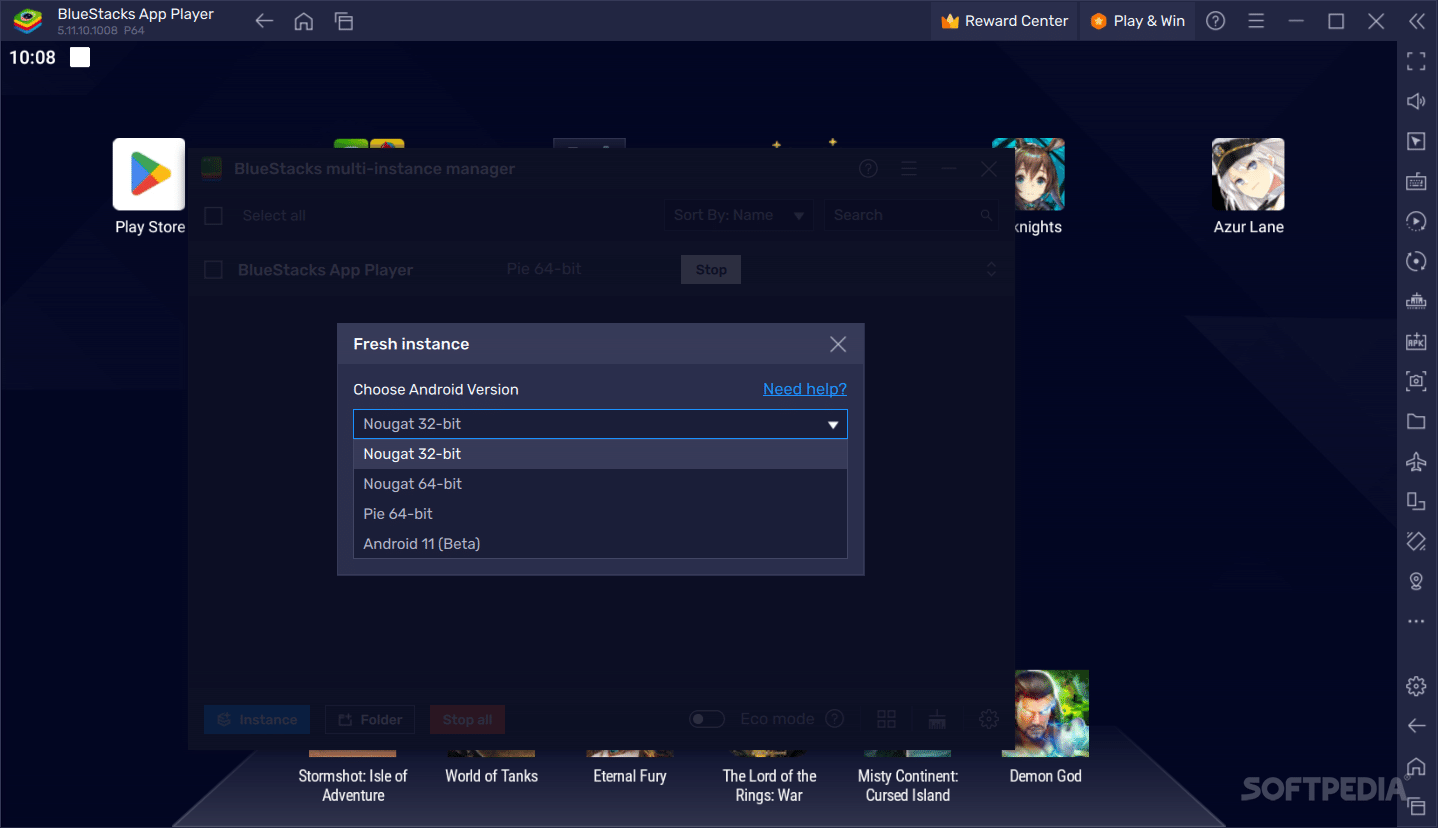The height and width of the screenshot is (828, 1438).
Task: Open media folder from sidebar
Action: coord(1416,421)
